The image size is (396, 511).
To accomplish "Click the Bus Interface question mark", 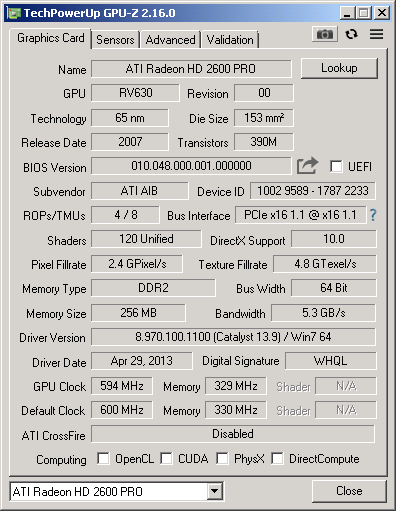I will pos(373,215).
